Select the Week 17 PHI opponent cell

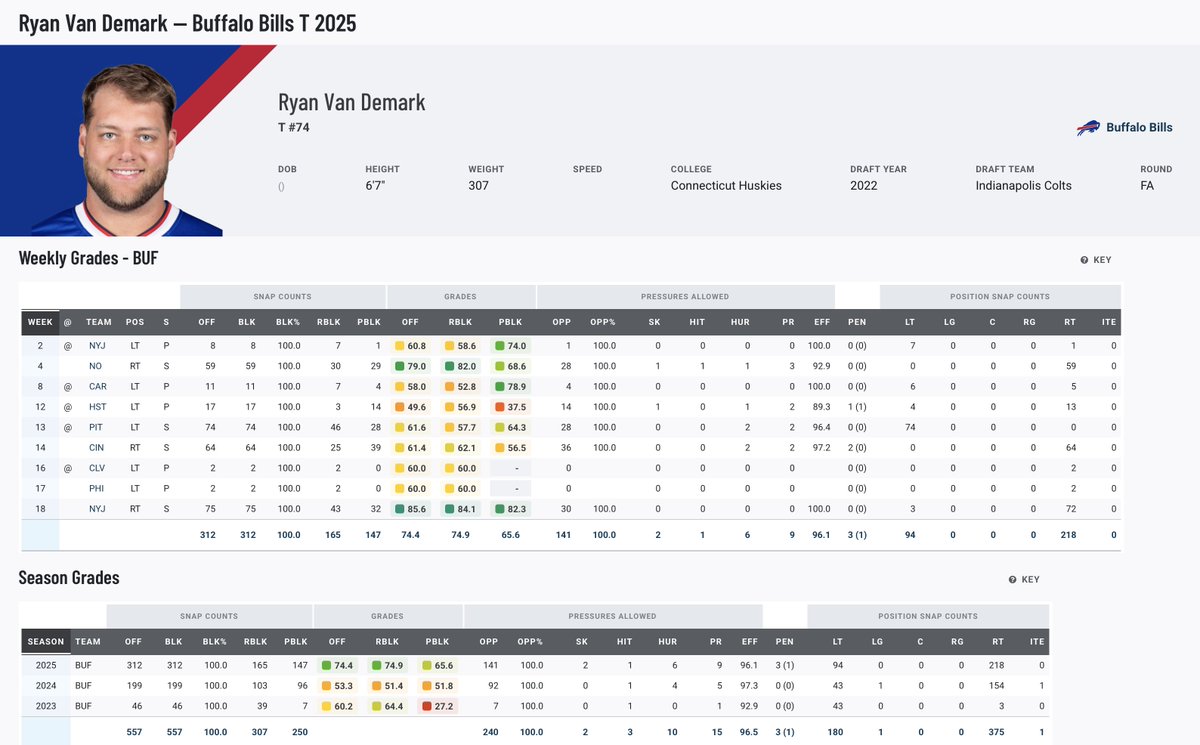point(98,488)
